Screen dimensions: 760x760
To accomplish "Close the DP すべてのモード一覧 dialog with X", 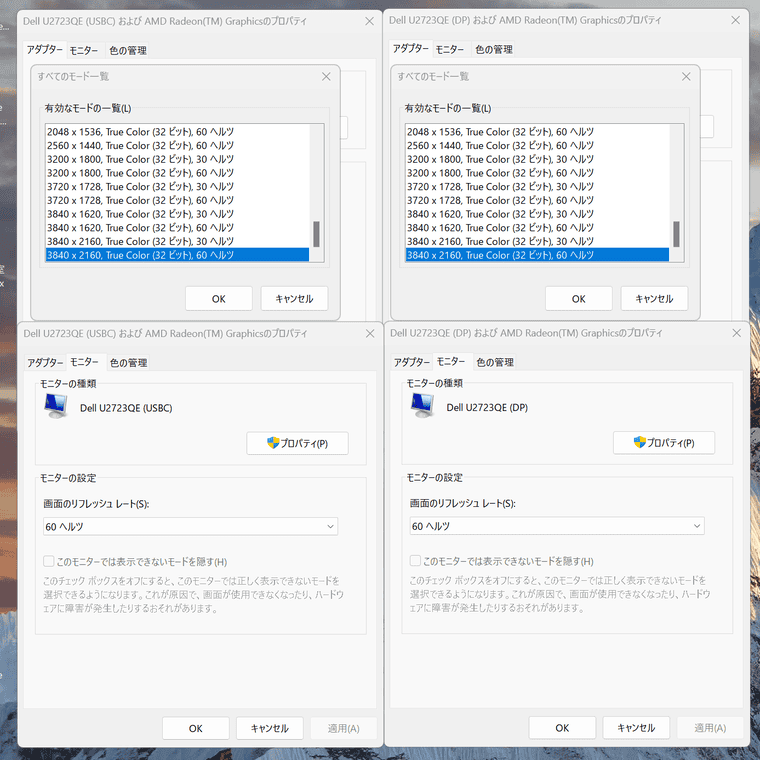I will click(x=686, y=77).
